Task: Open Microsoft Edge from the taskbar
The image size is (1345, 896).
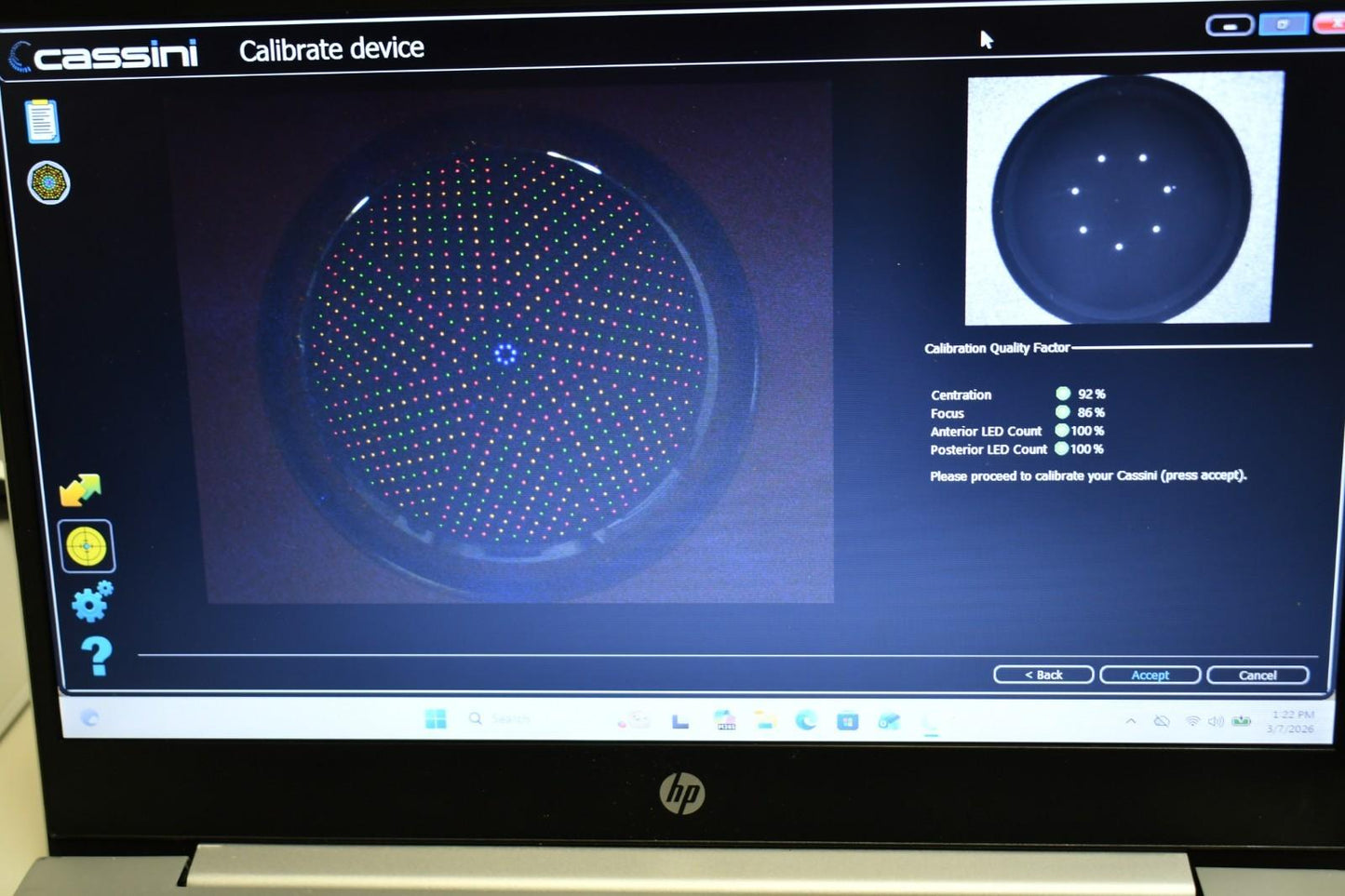Action: point(806,720)
